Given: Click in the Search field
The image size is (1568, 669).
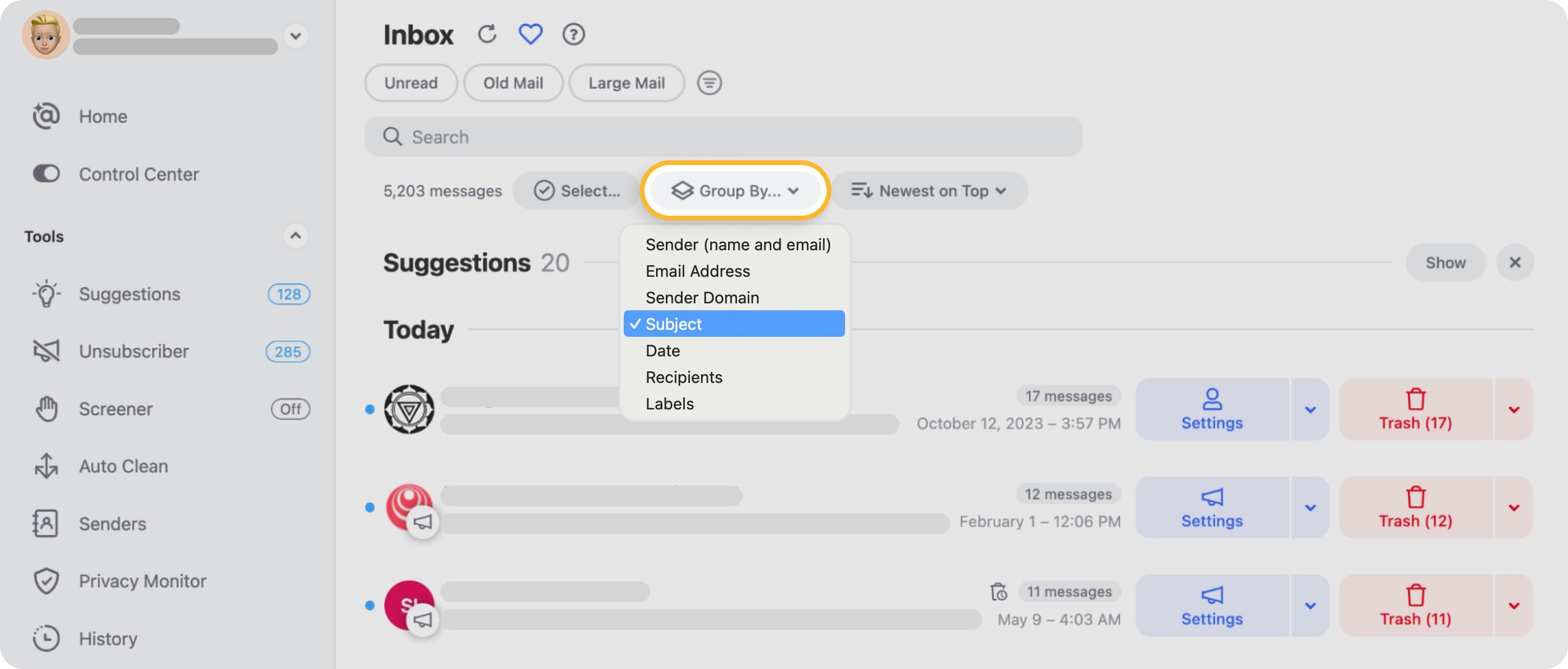Looking at the screenshot, I should tap(722, 136).
